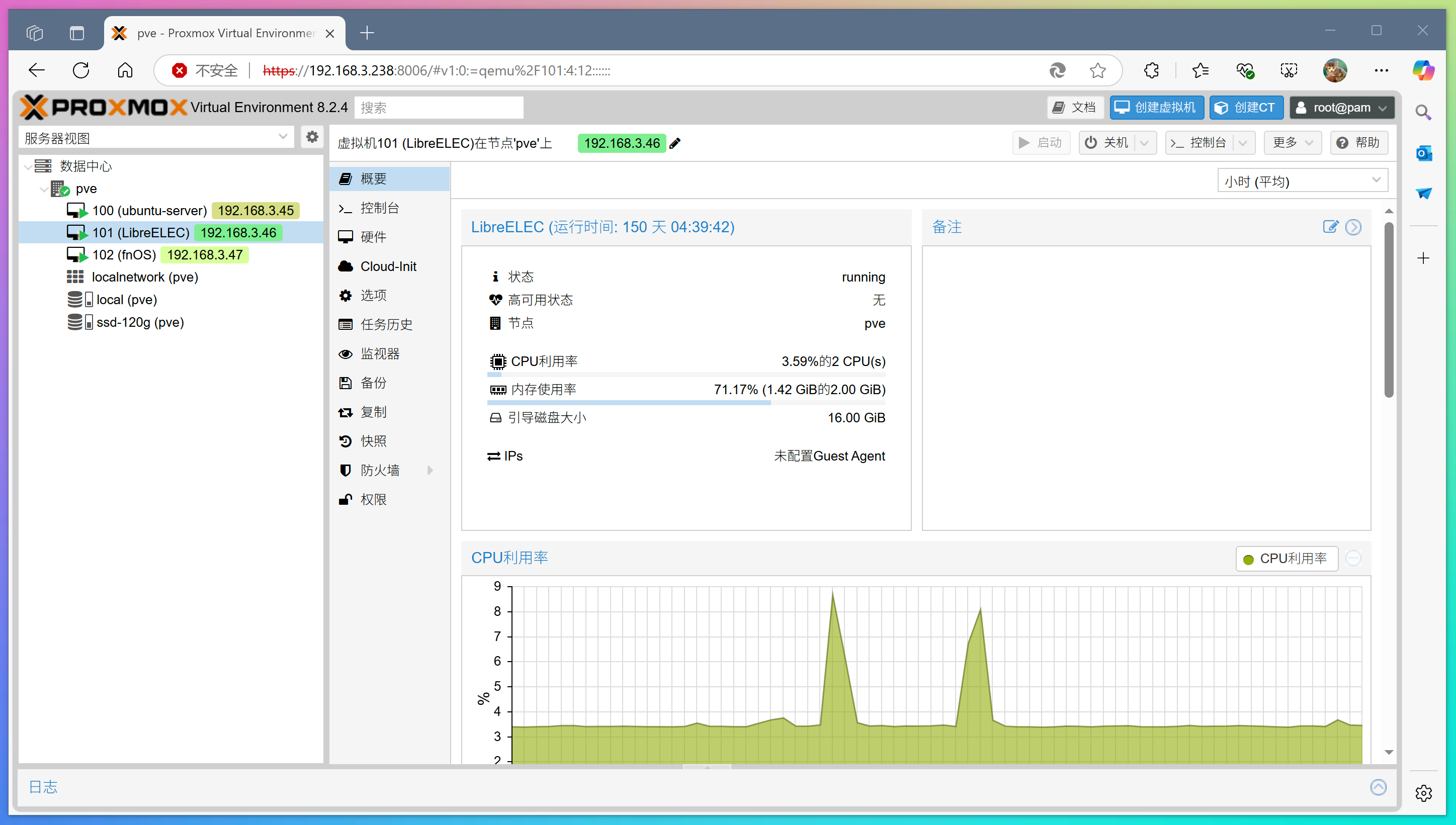
Task: Collapse the pve node in tree
Action: click(x=44, y=189)
